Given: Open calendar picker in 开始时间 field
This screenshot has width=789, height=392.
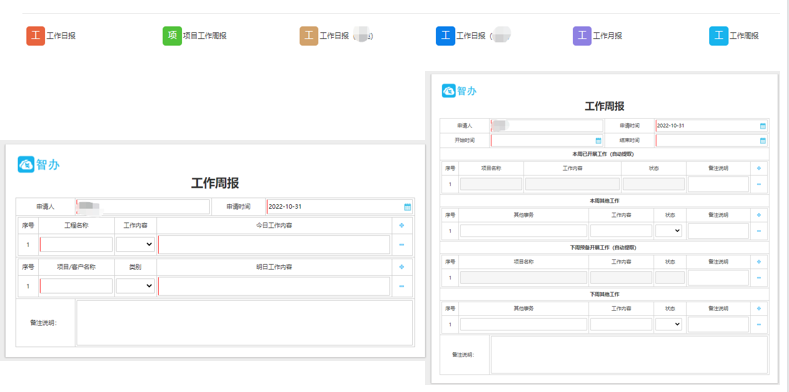Looking at the screenshot, I should pyautogui.click(x=598, y=141).
